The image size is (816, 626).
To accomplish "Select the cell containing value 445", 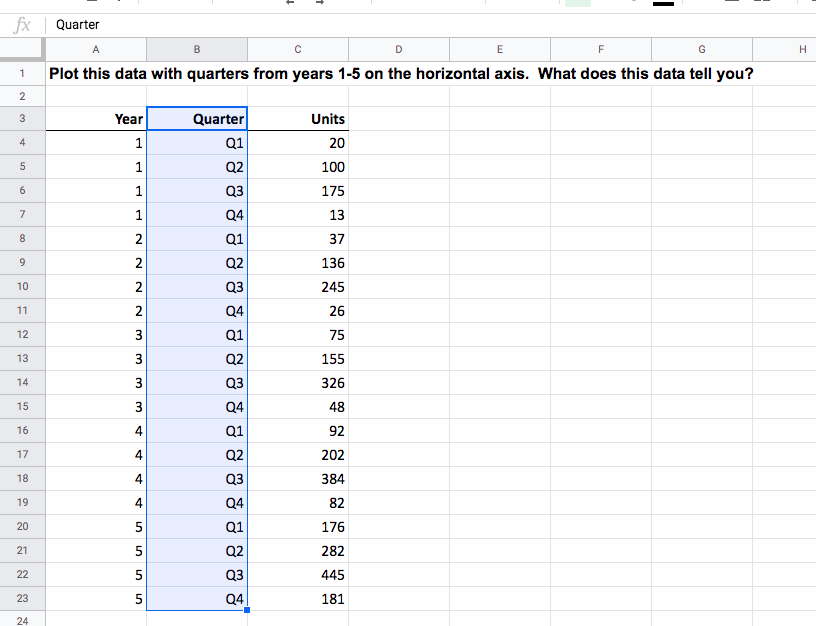I will click(297, 575).
